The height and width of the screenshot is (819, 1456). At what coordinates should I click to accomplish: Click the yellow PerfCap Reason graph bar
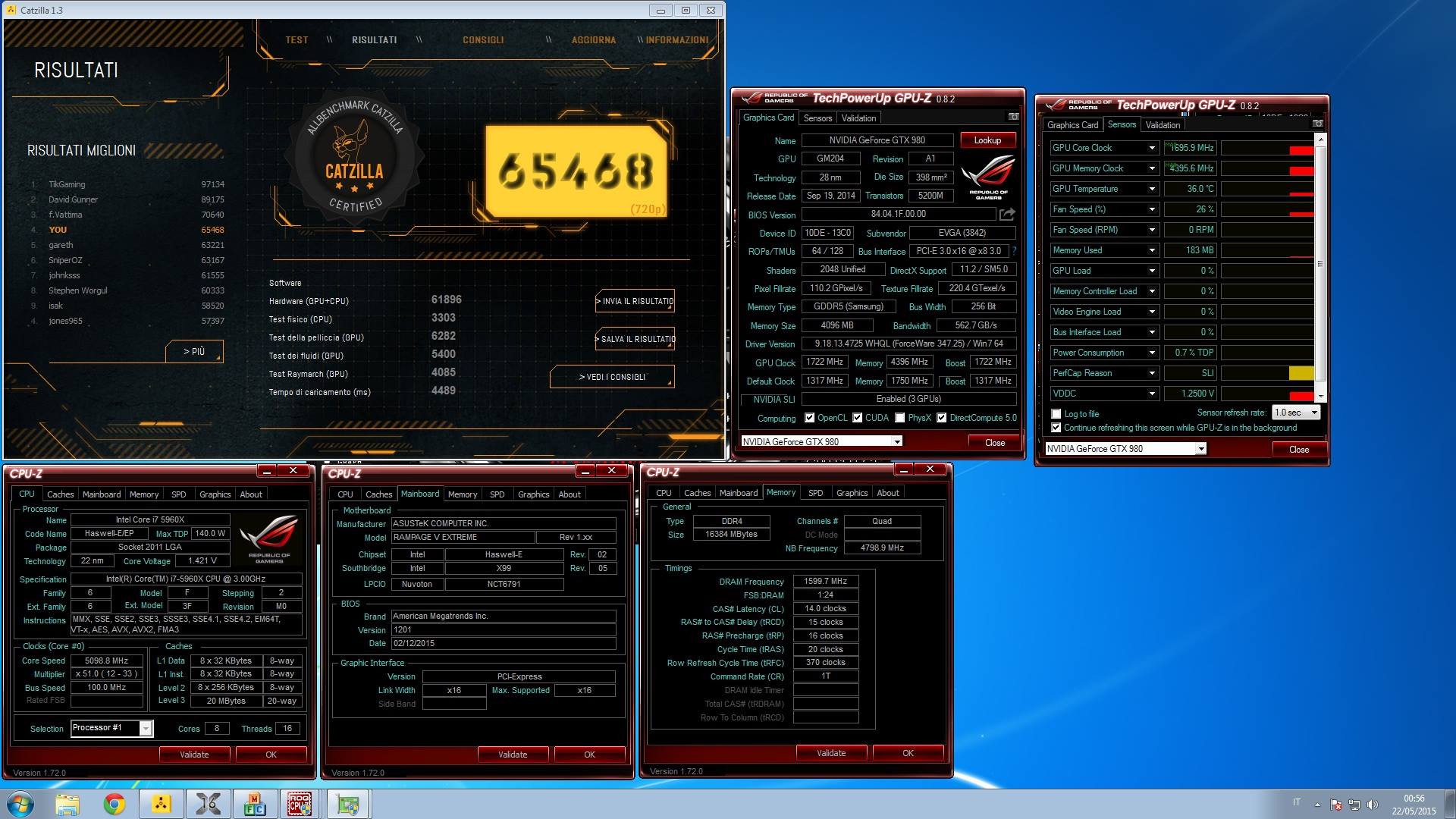pyautogui.click(x=1301, y=373)
